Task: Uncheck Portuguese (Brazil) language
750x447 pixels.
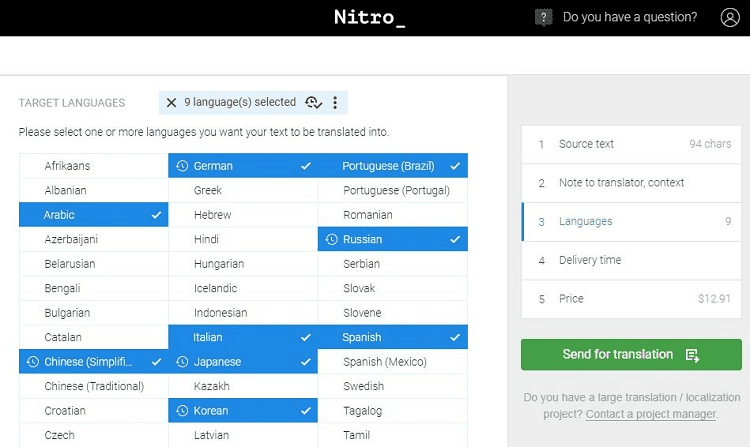Action: pos(392,166)
